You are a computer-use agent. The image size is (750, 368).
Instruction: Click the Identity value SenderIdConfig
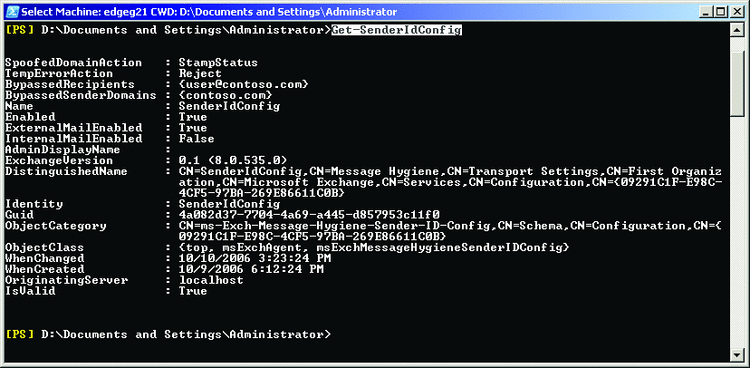click(229, 204)
